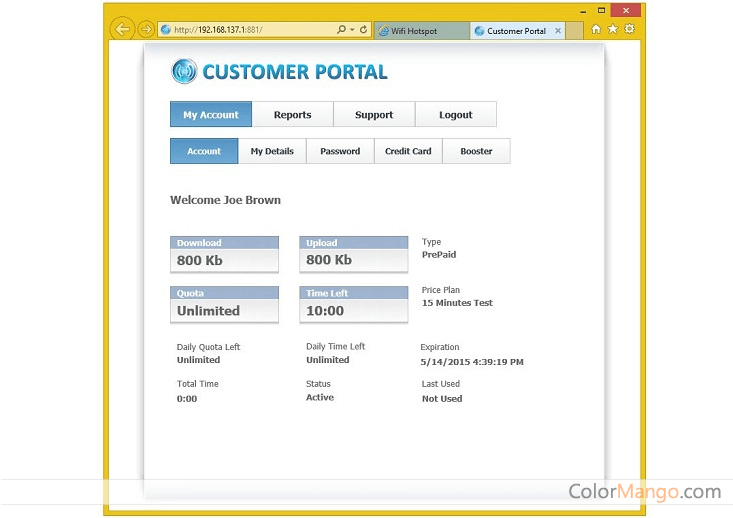Open the browser Home icon
This screenshot has height=518, width=733.
[x=597, y=30]
